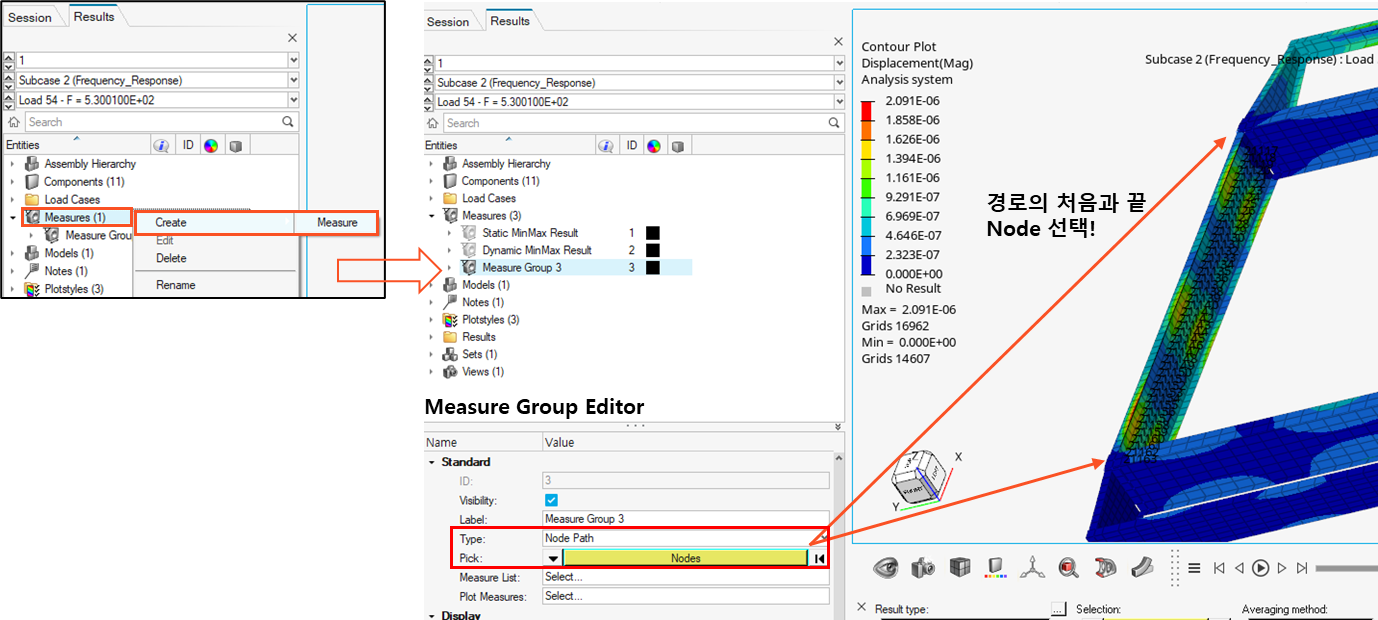This screenshot has height=620, width=1378.
Task: Click the gray cube icon in left inset browser
Action: point(235,145)
